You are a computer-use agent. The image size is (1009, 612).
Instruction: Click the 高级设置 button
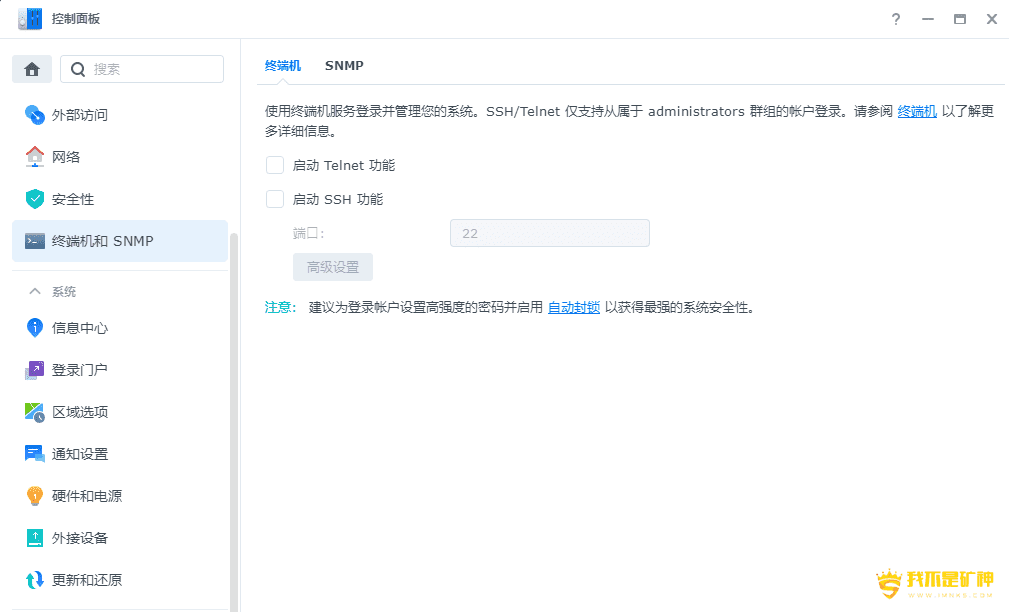point(332,266)
